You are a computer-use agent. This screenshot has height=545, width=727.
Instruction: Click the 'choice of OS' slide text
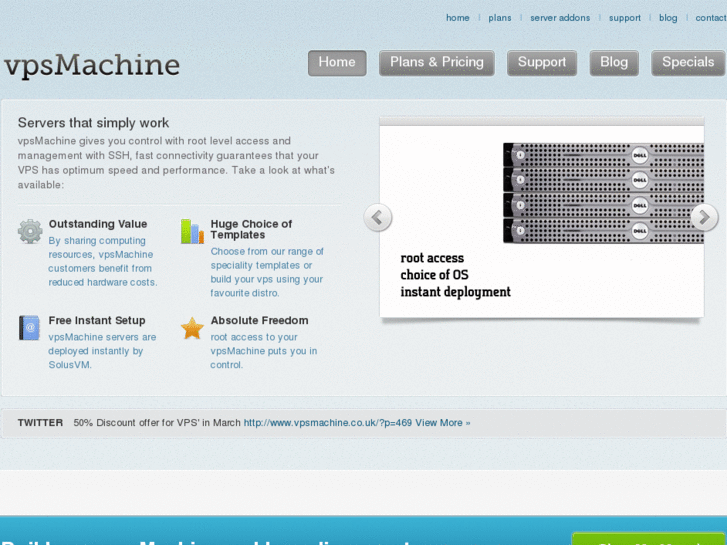(x=434, y=275)
